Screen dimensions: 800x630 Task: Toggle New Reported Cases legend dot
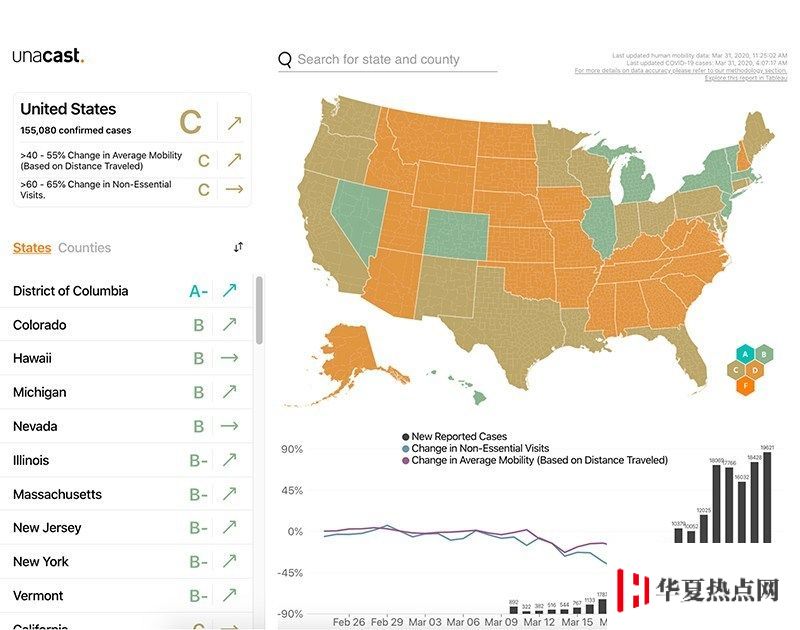tap(406, 437)
